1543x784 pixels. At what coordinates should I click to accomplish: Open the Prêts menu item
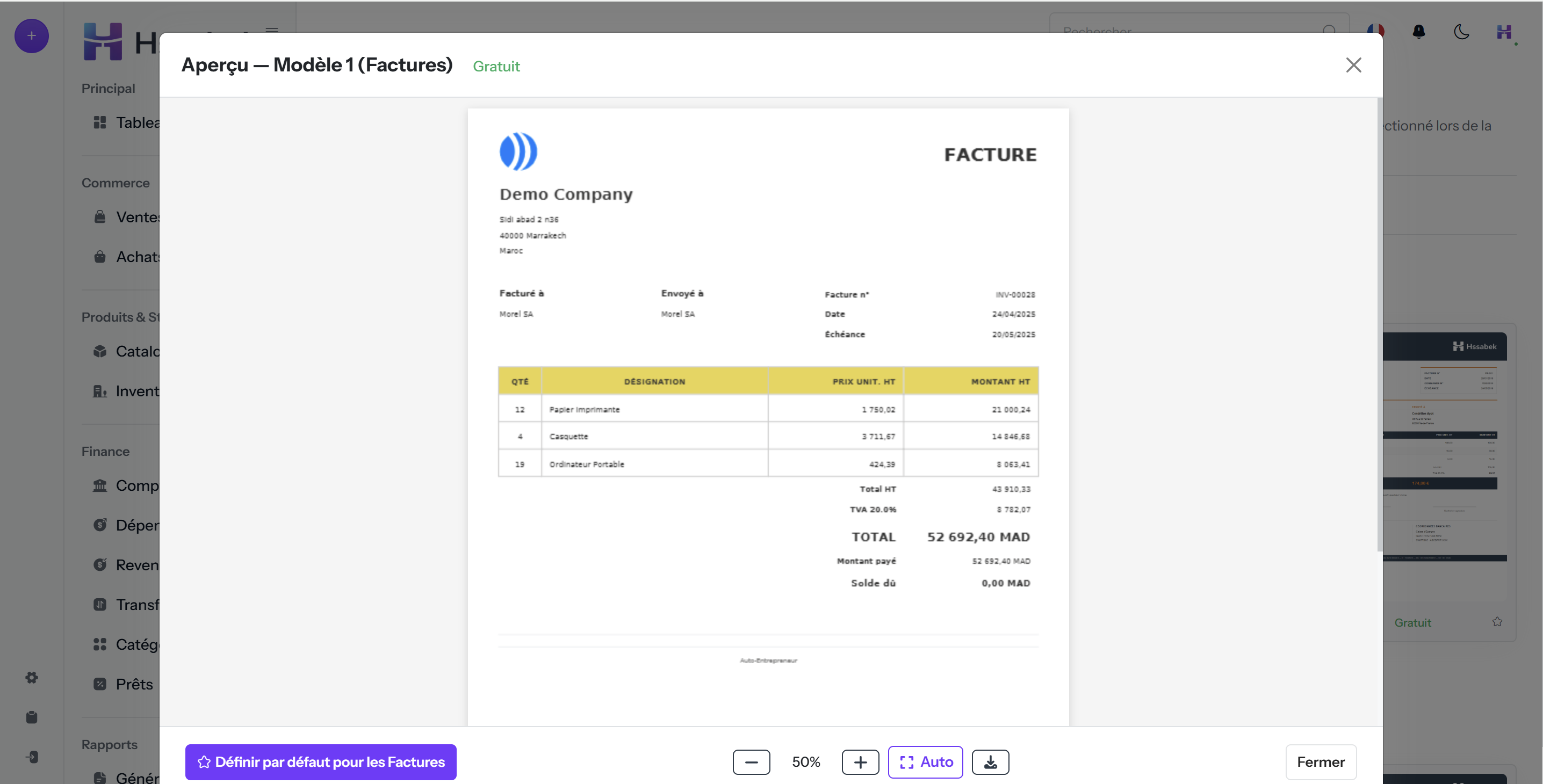[x=126, y=684]
